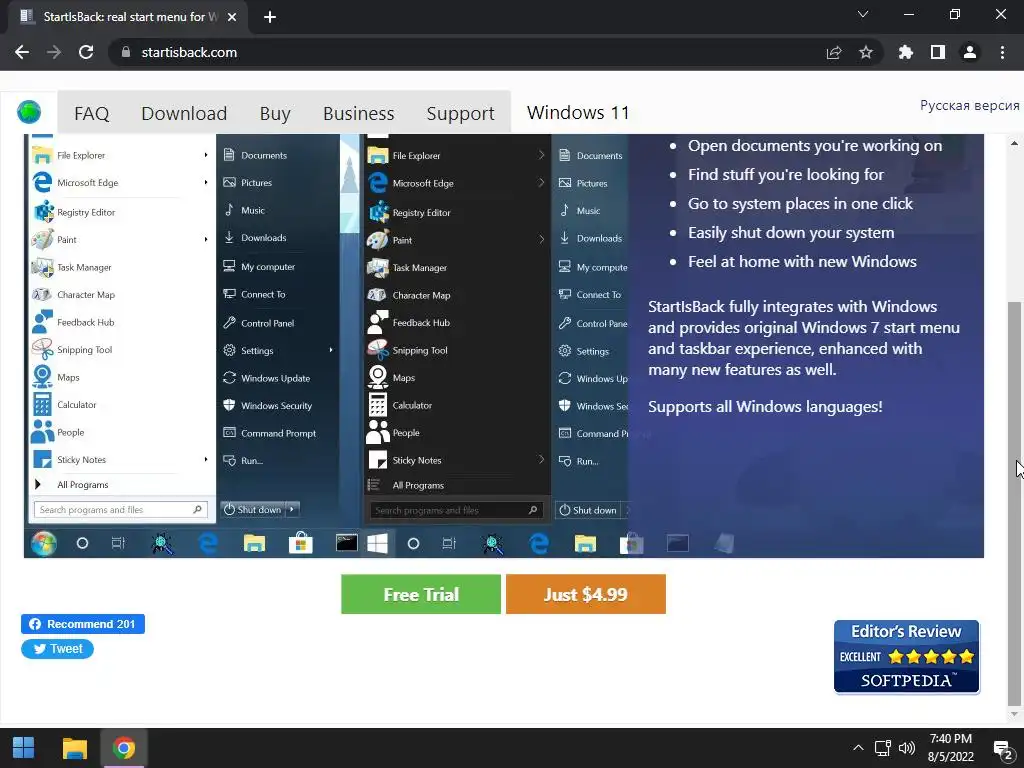Expand Microsoft Edge arrow in light start menu
The image size is (1024, 768).
pos(206,183)
